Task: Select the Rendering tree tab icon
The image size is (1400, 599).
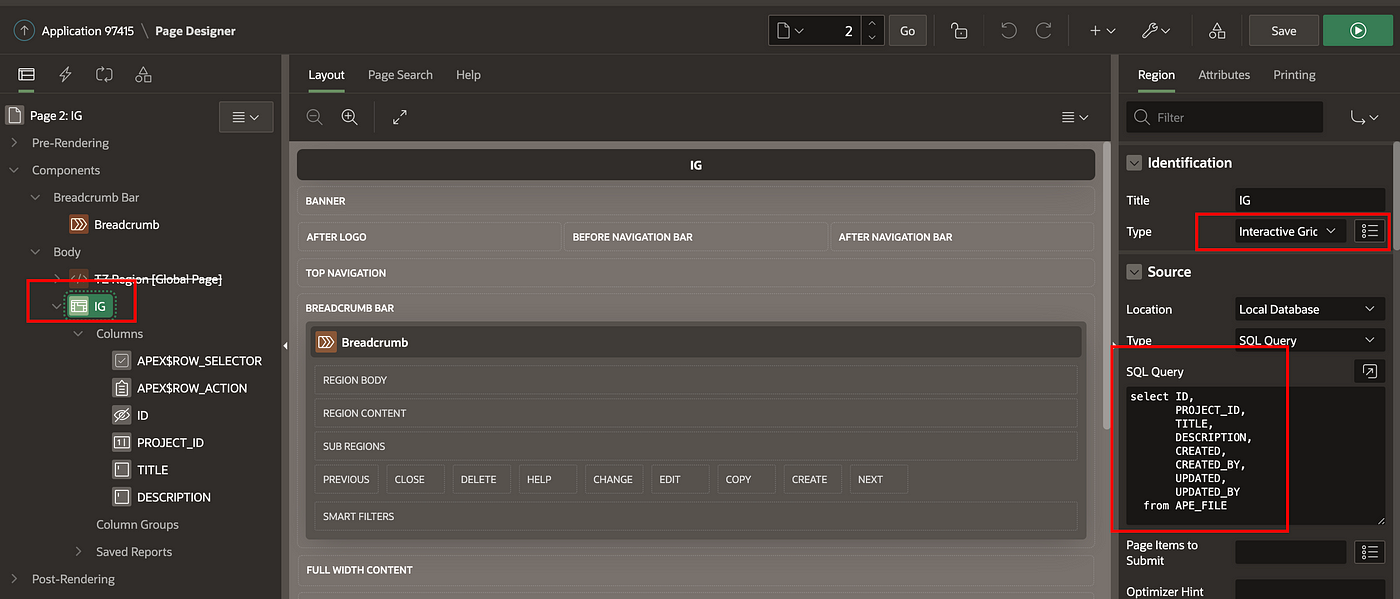Action: 27,75
